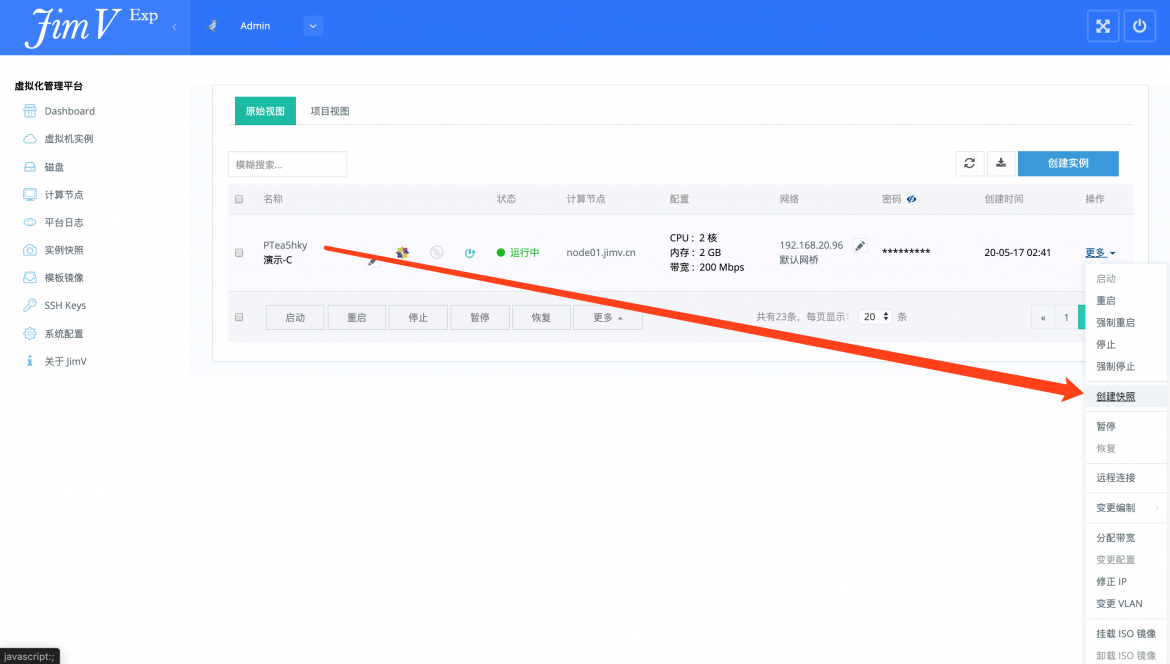Expand the Admin user dropdown
Viewport: 1170px width, 664px height.
(x=313, y=26)
